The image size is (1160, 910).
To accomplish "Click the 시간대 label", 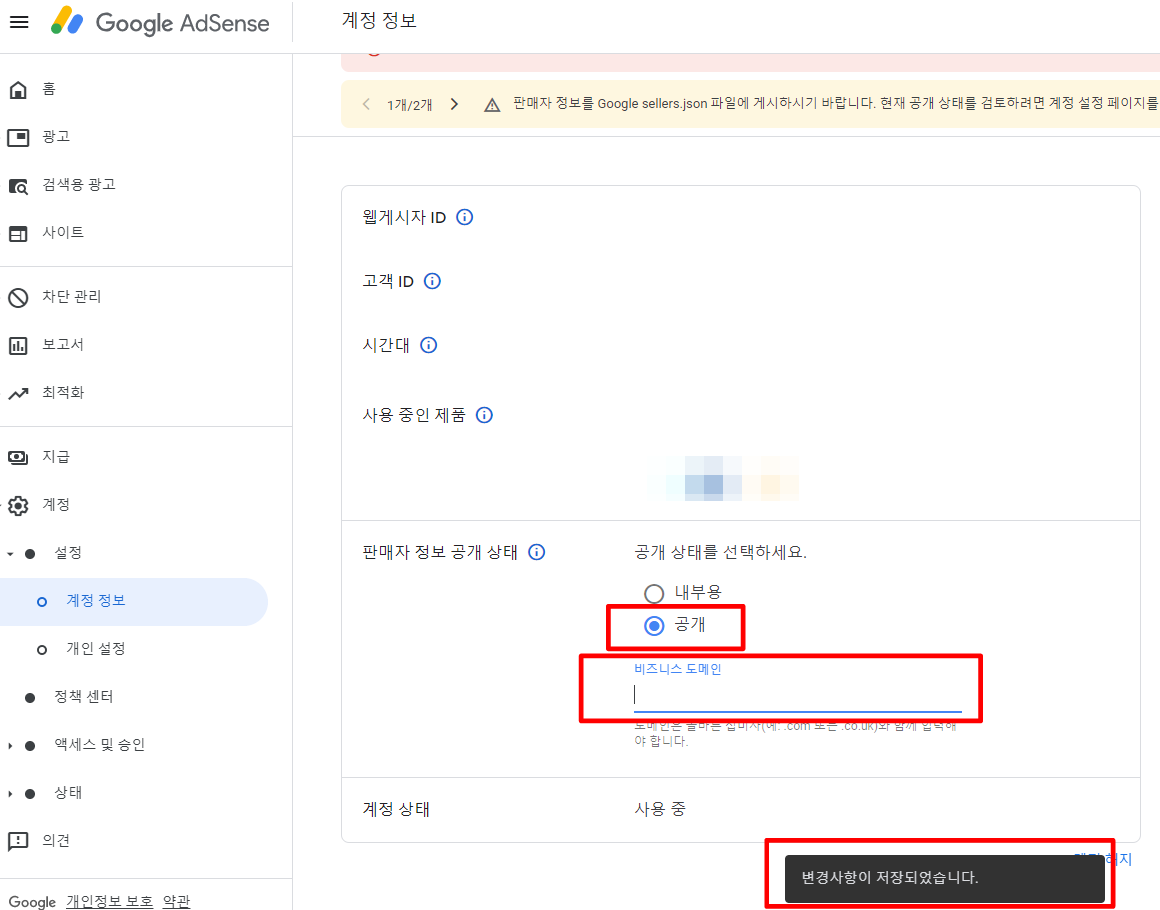I will coord(386,346).
